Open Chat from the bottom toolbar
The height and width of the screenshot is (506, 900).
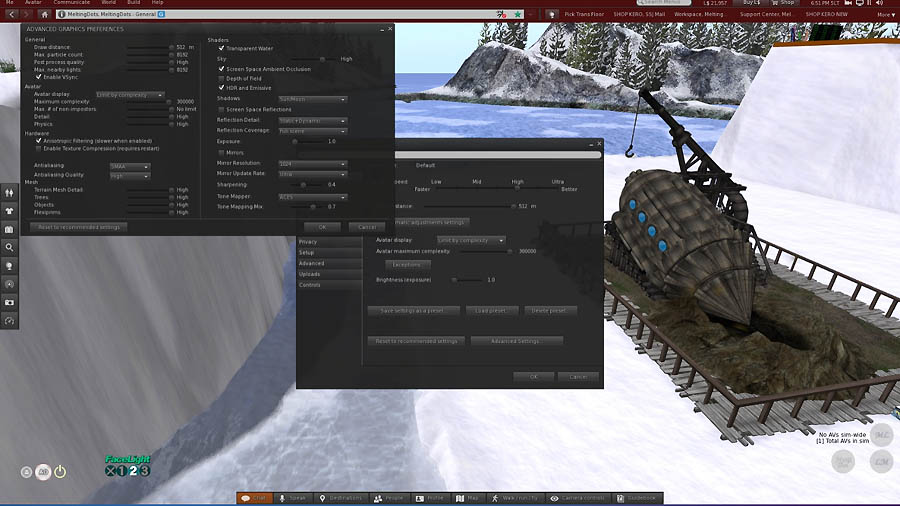(x=255, y=499)
